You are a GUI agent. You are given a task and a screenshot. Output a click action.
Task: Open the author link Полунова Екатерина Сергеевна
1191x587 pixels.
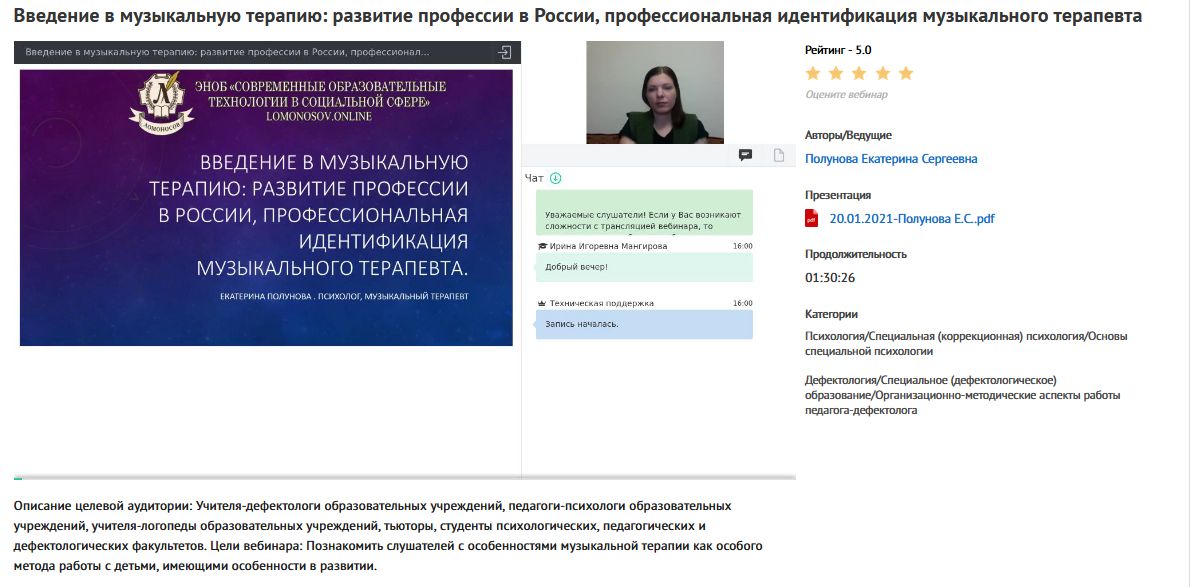point(890,159)
